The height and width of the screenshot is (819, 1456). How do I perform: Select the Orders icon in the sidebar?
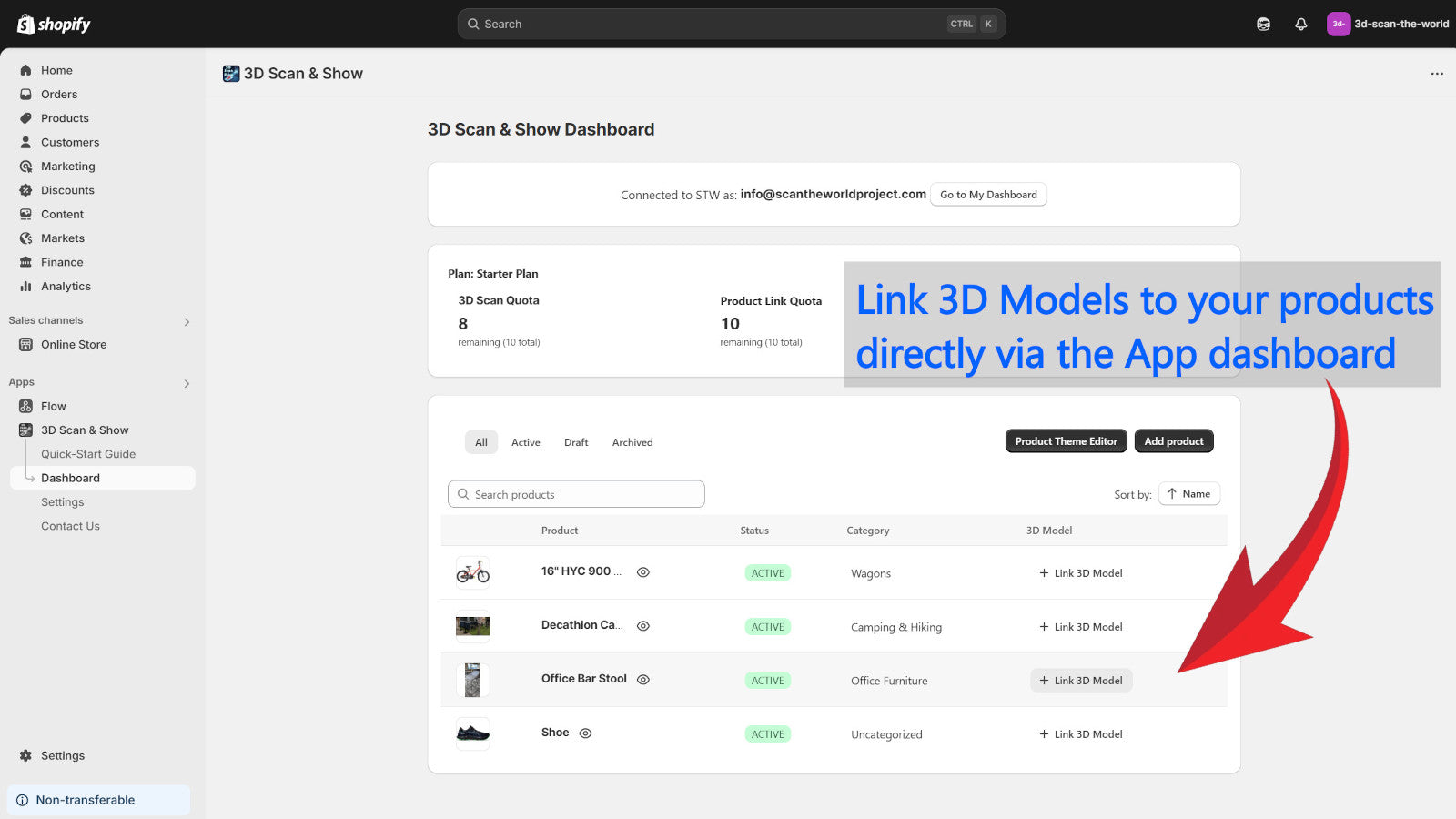pos(27,94)
